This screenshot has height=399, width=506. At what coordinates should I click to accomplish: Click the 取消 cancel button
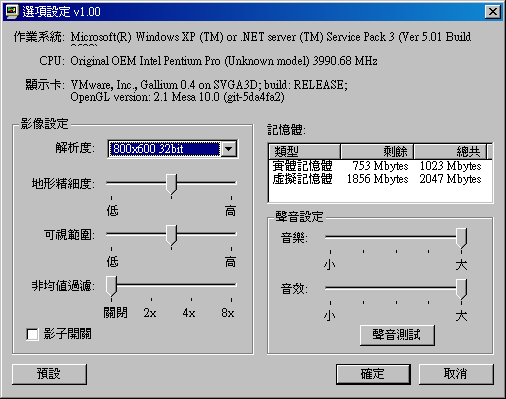click(x=456, y=374)
